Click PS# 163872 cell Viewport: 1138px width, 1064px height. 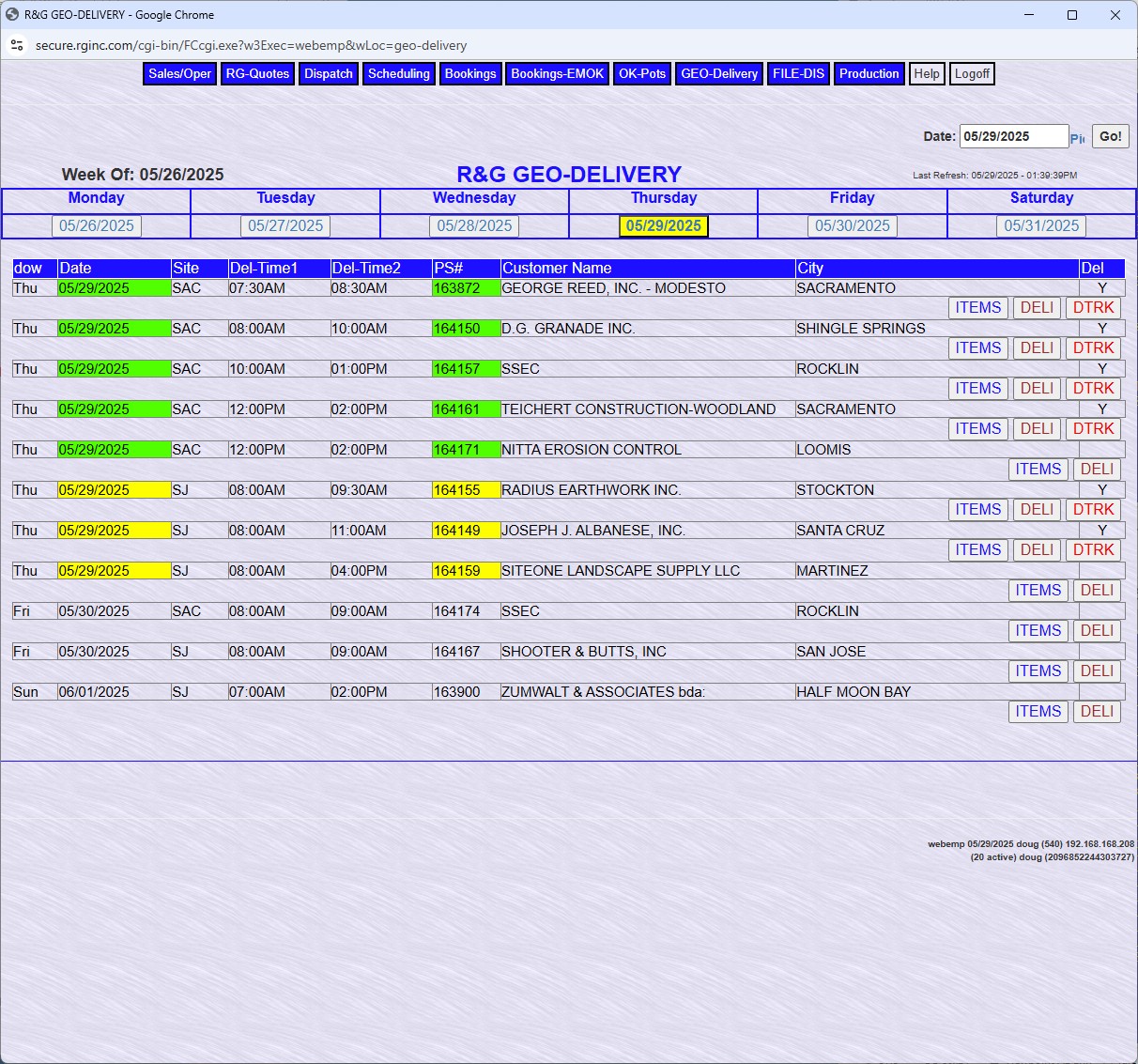[466, 288]
